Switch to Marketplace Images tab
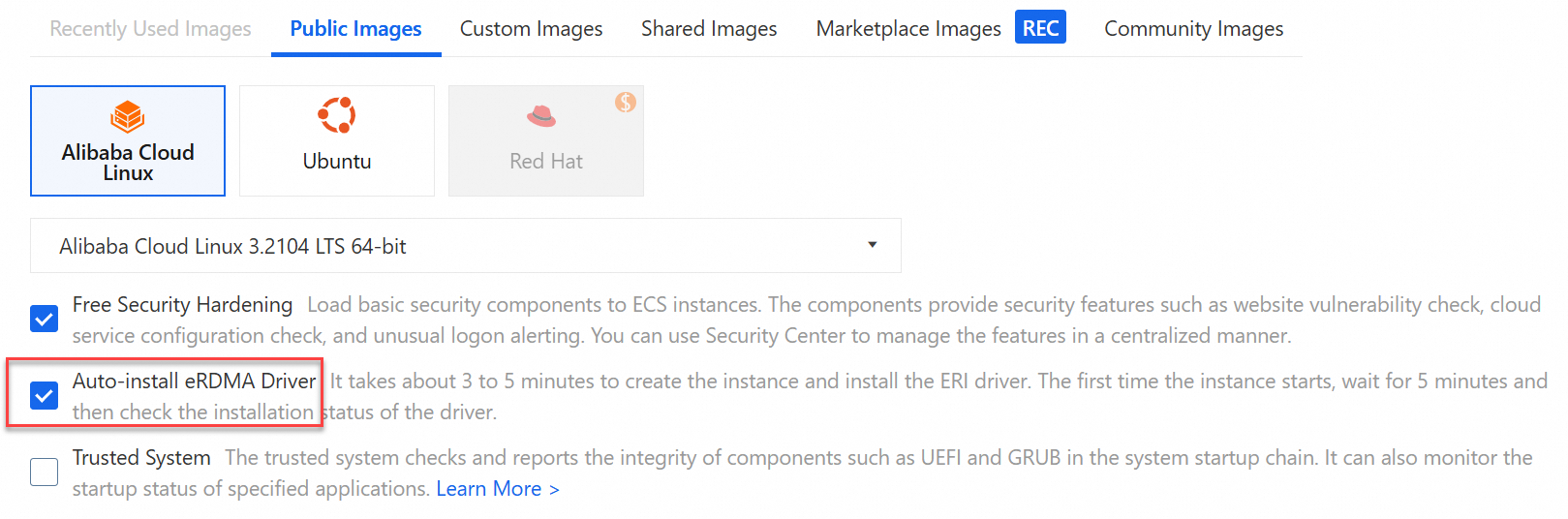The height and width of the screenshot is (519, 1568). pyautogui.click(x=907, y=29)
